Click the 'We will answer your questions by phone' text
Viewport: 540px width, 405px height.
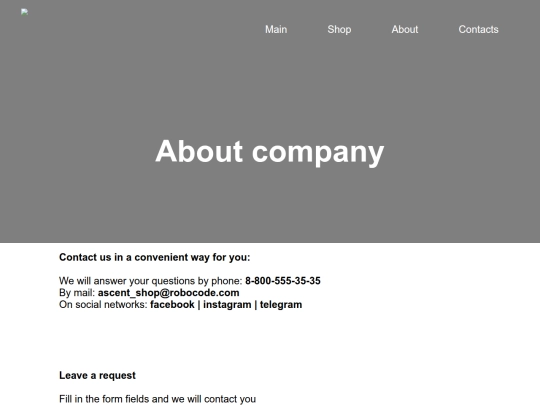coord(151,281)
